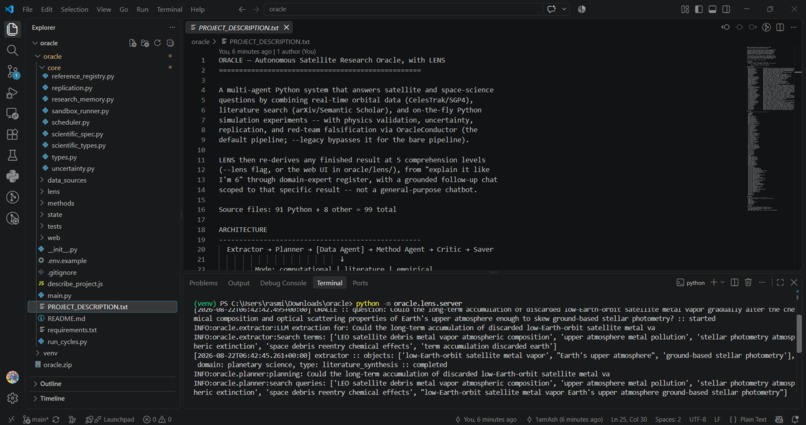The image size is (806, 425).
Task: Click the terminal panel vertical scrollbar
Action: click(799, 334)
